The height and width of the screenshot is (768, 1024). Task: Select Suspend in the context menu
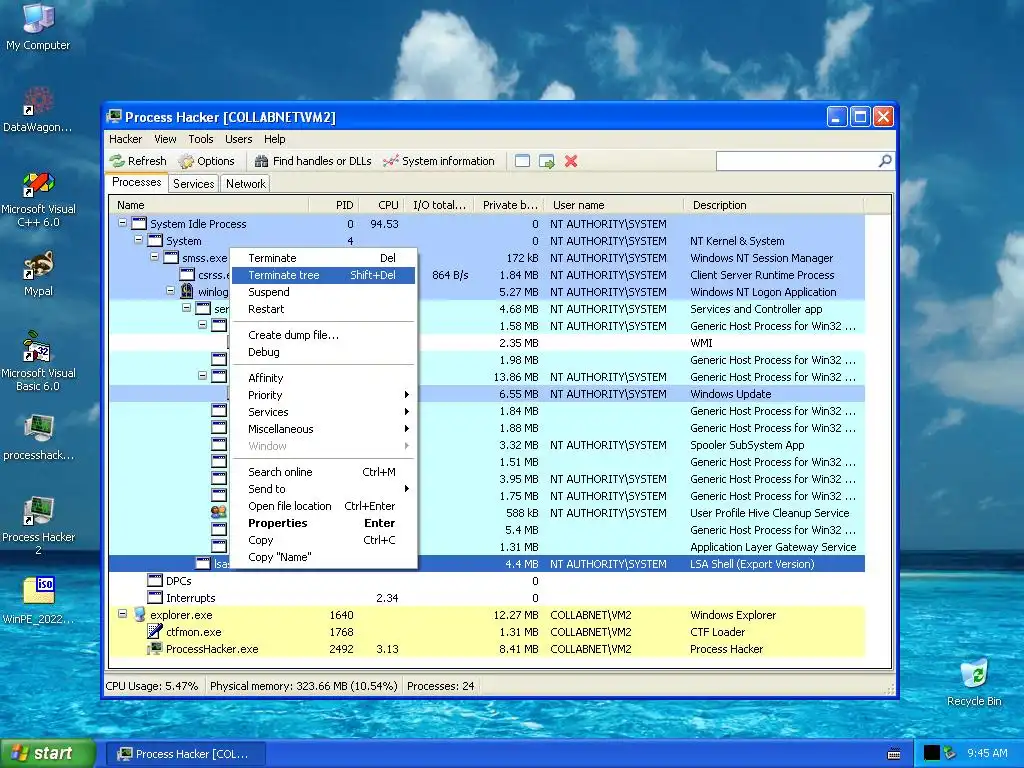coord(323,292)
